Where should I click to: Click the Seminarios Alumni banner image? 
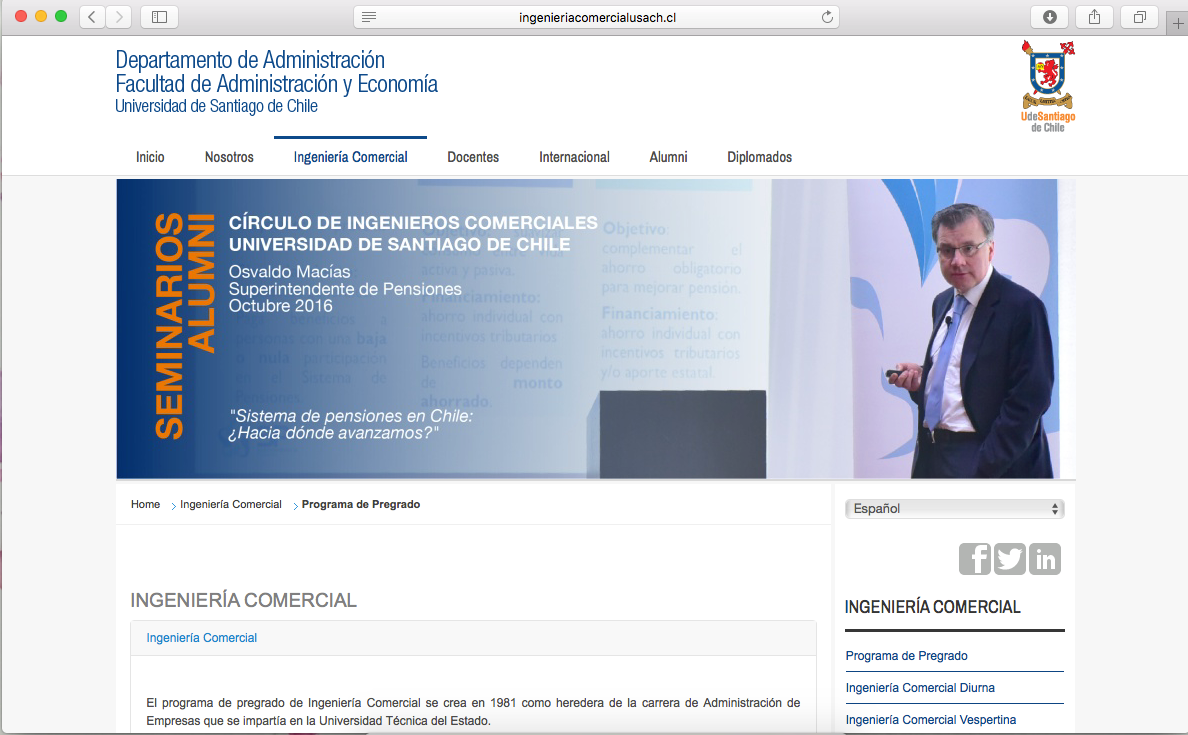[596, 329]
